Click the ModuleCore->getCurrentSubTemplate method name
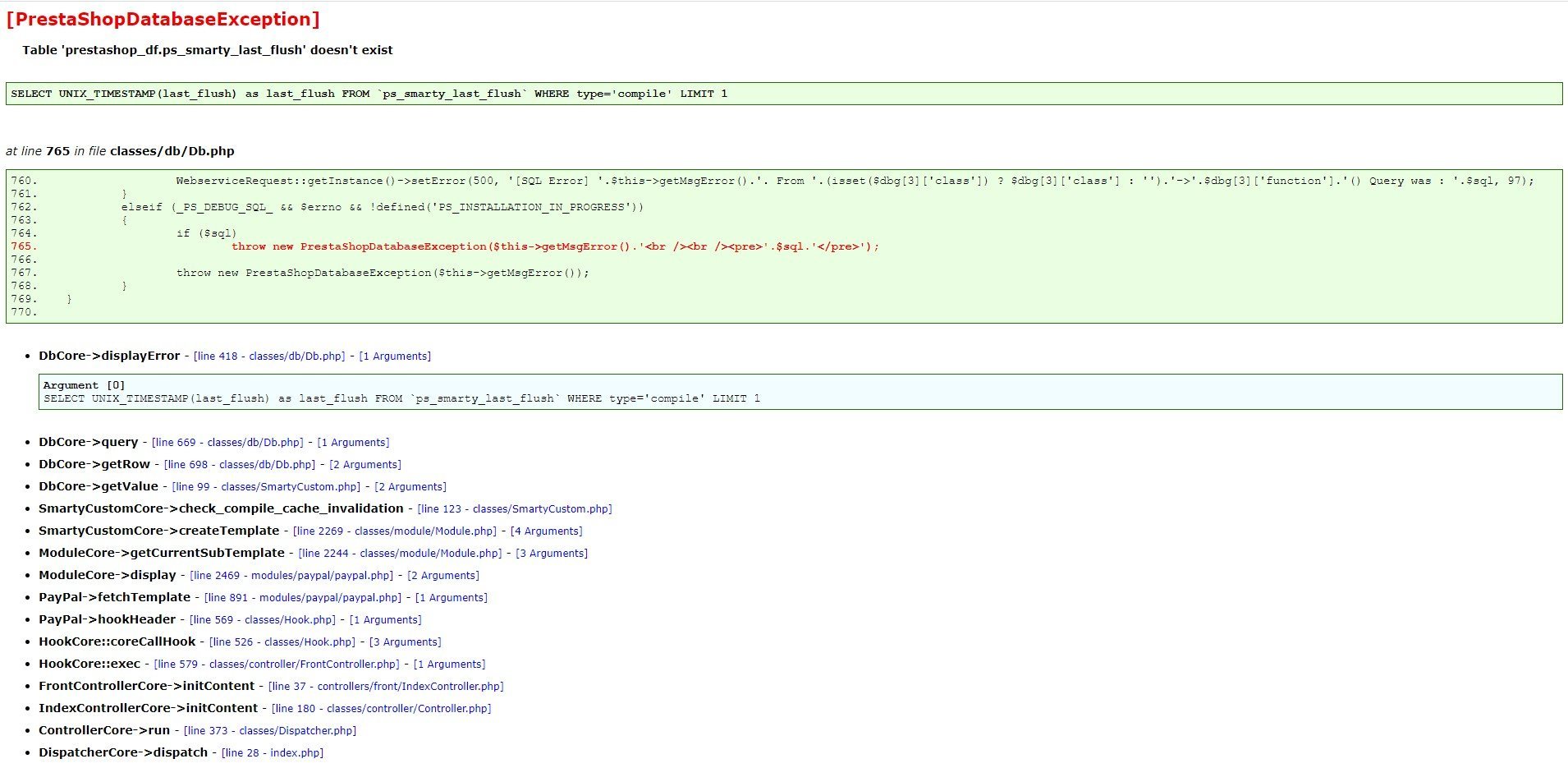Viewport: 1568px width, 768px height. [162, 553]
